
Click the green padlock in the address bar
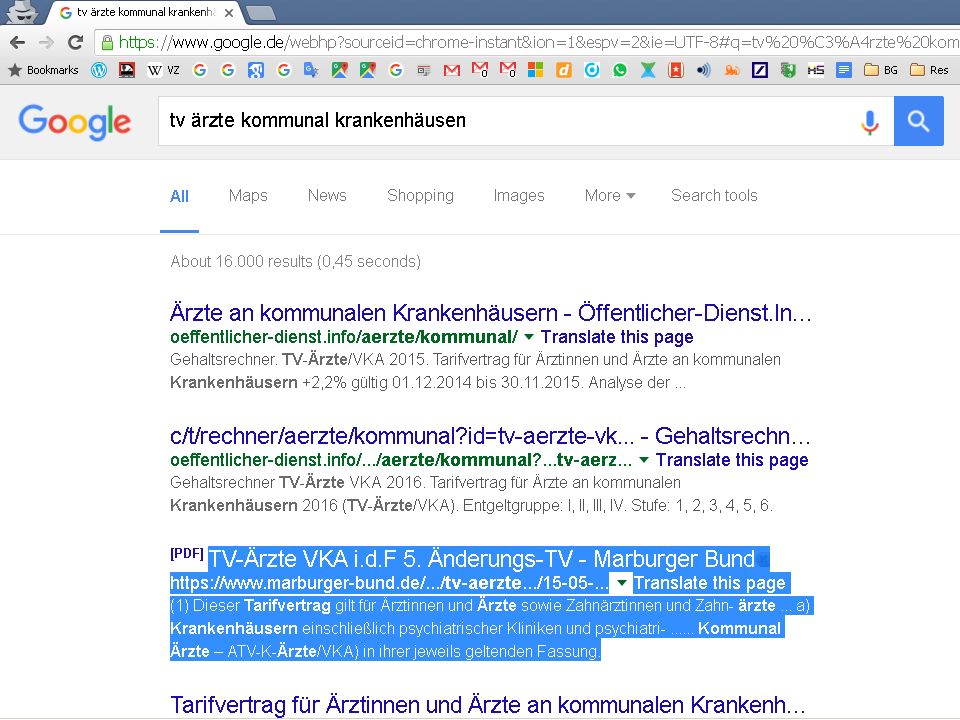coord(107,42)
